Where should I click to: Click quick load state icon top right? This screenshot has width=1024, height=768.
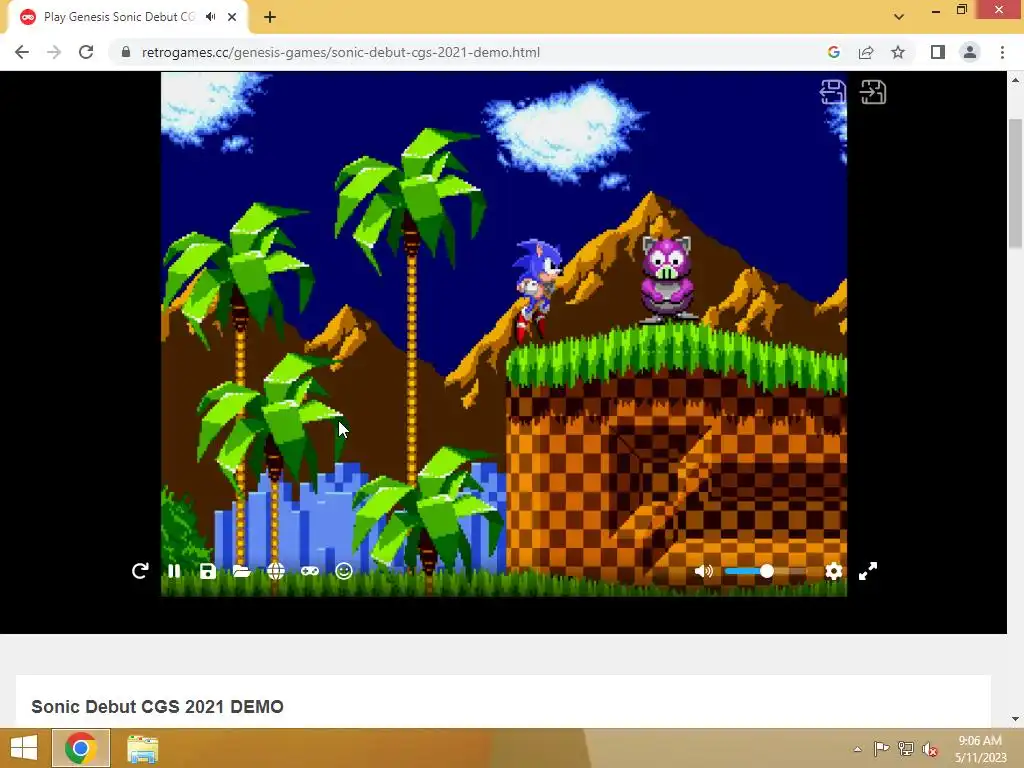pos(873,92)
